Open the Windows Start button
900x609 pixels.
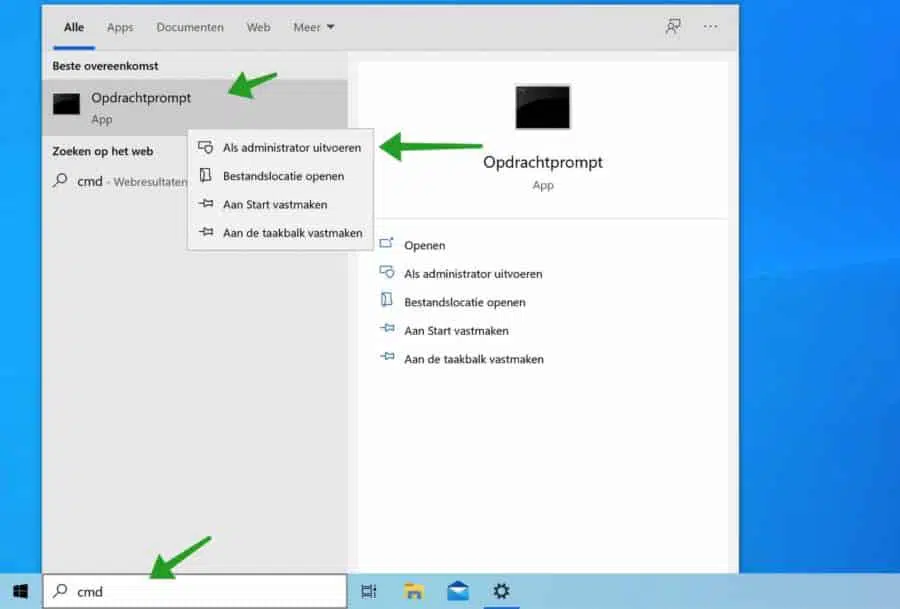(x=21, y=591)
